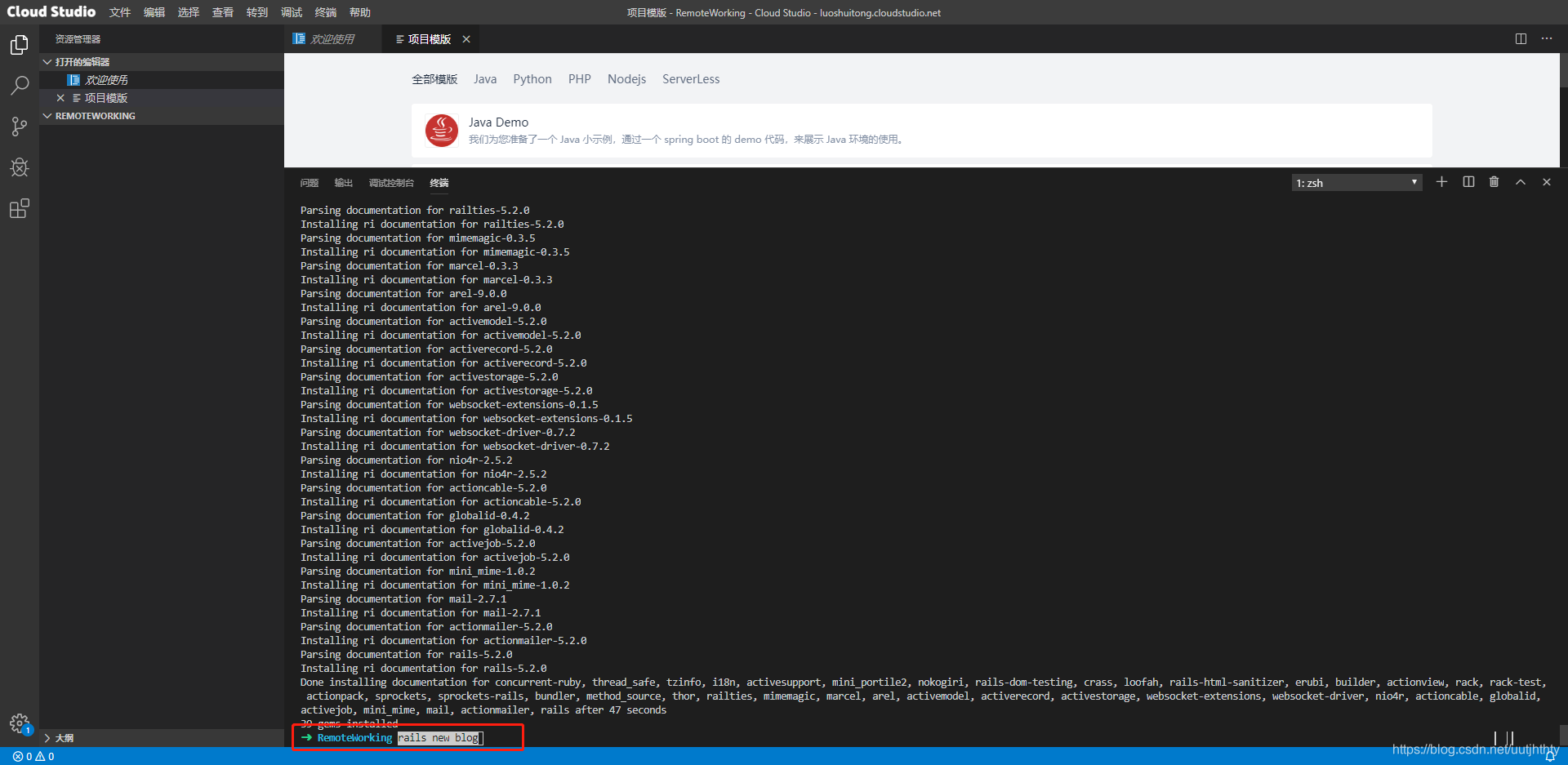Open the 帮助 menu
The height and width of the screenshot is (765, 1568).
(x=360, y=12)
